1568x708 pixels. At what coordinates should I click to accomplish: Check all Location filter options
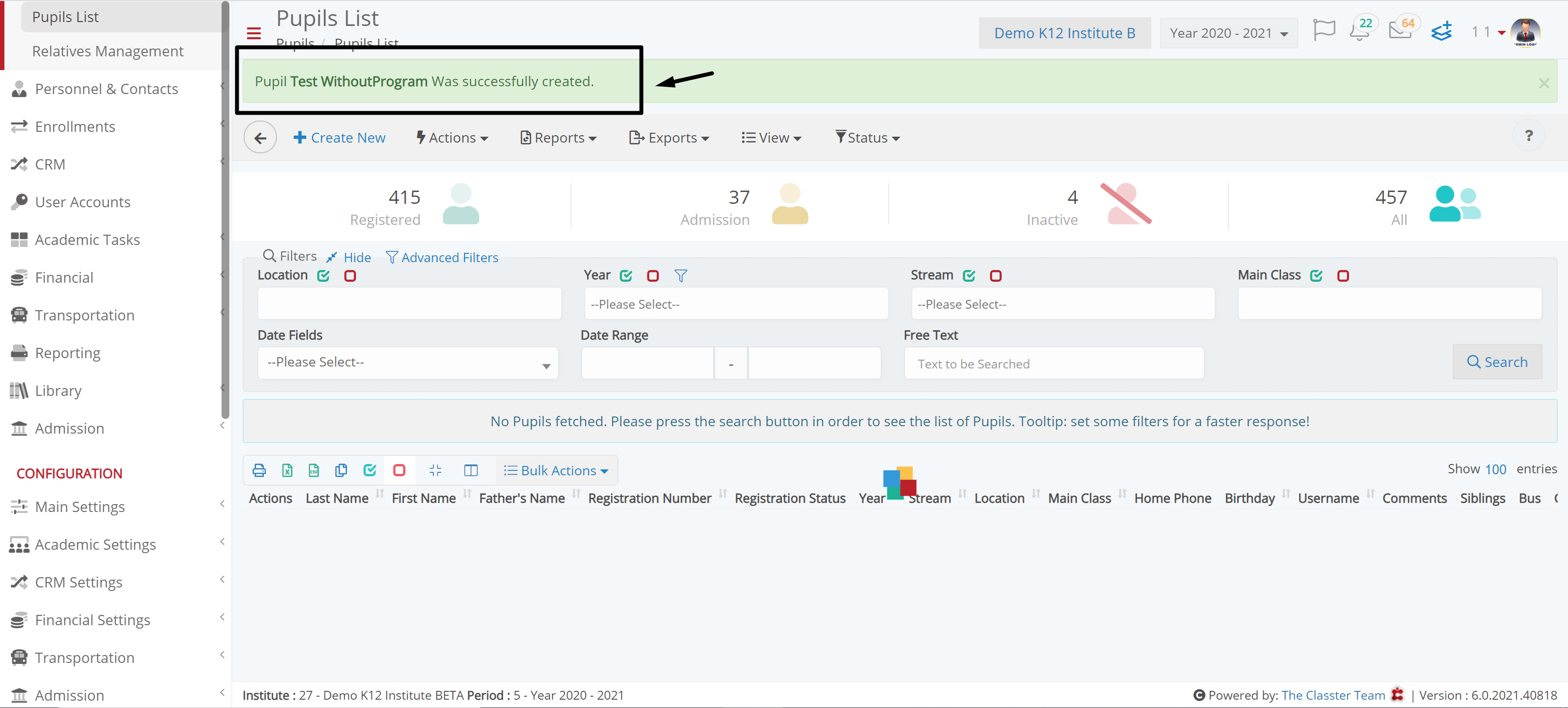click(x=323, y=275)
